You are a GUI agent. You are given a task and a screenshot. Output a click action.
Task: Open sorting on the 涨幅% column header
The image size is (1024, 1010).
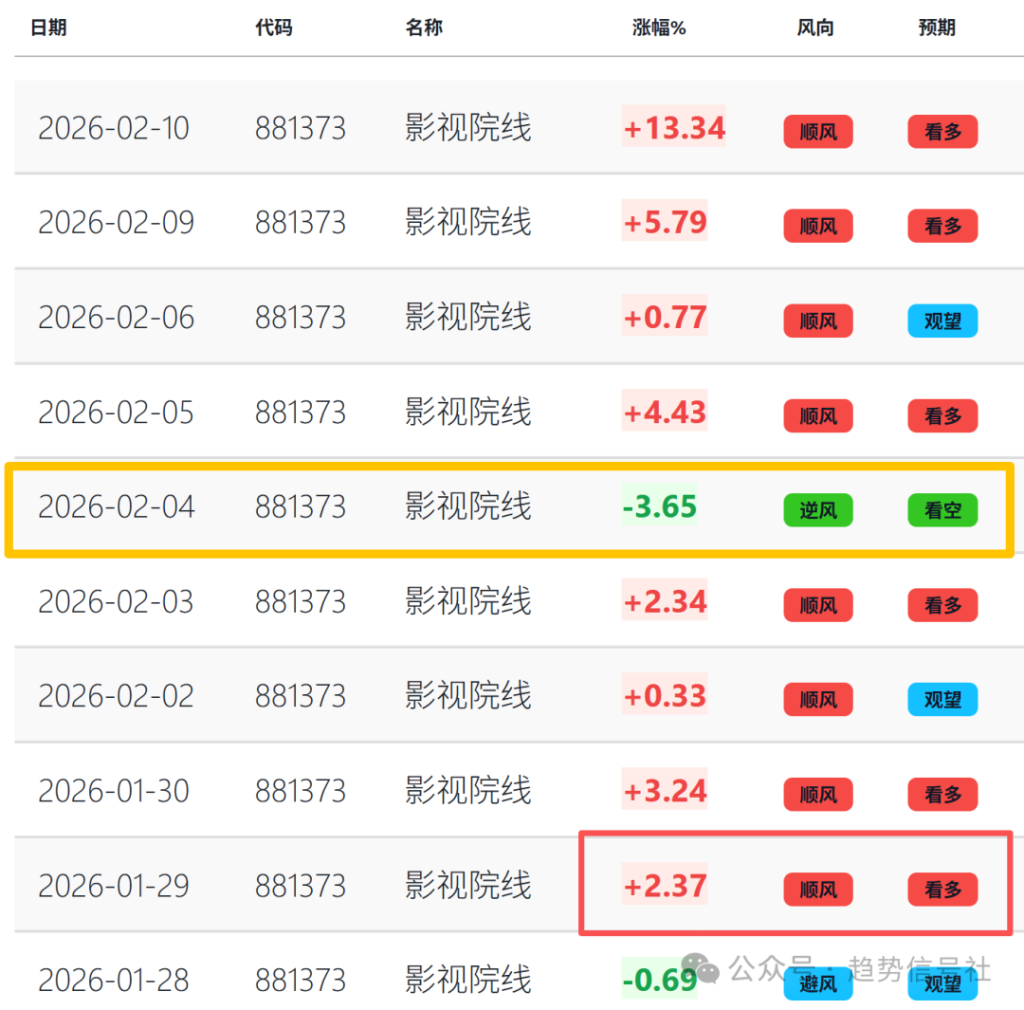tap(658, 28)
